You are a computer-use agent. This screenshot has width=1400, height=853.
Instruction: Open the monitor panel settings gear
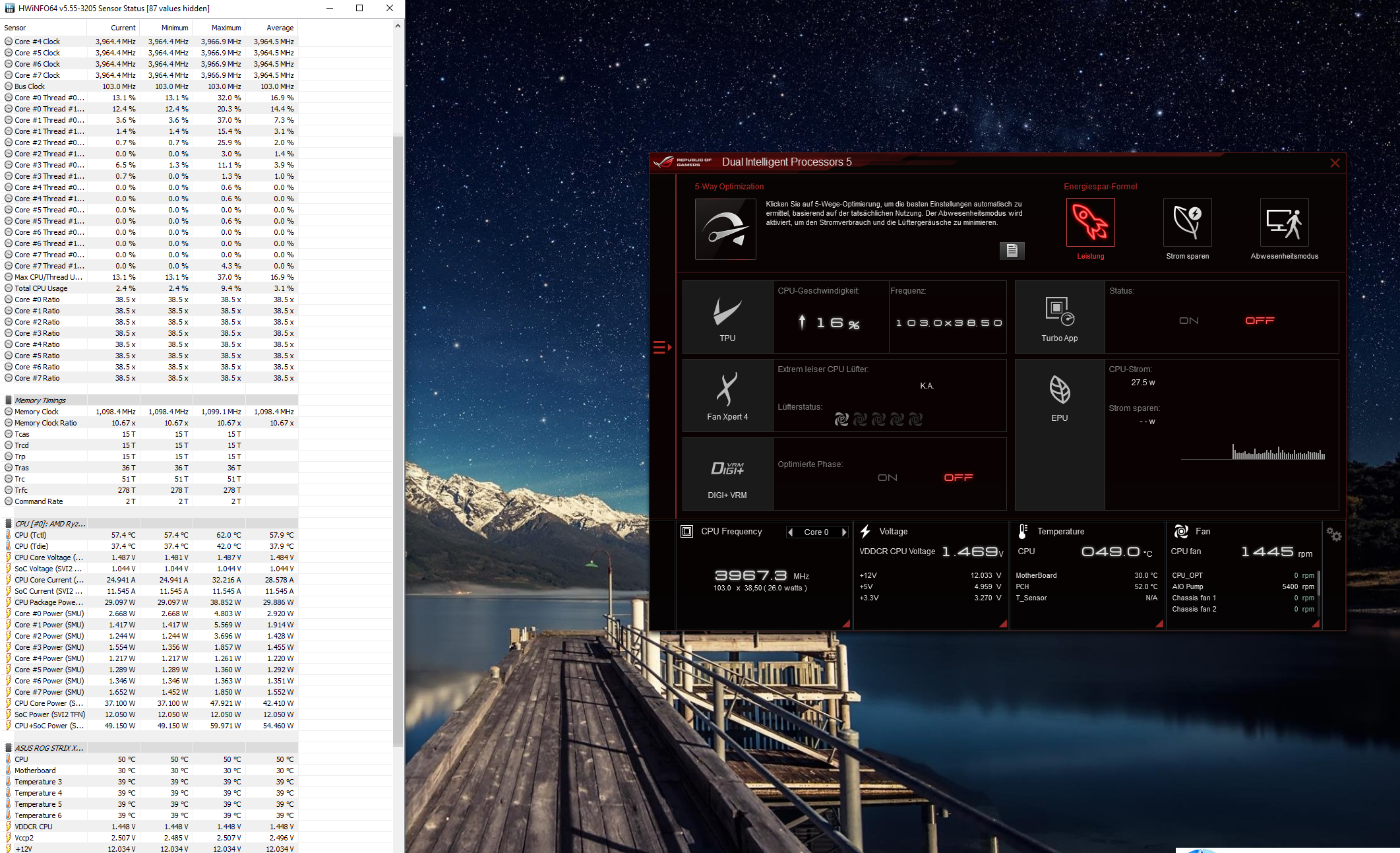click(1334, 535)
